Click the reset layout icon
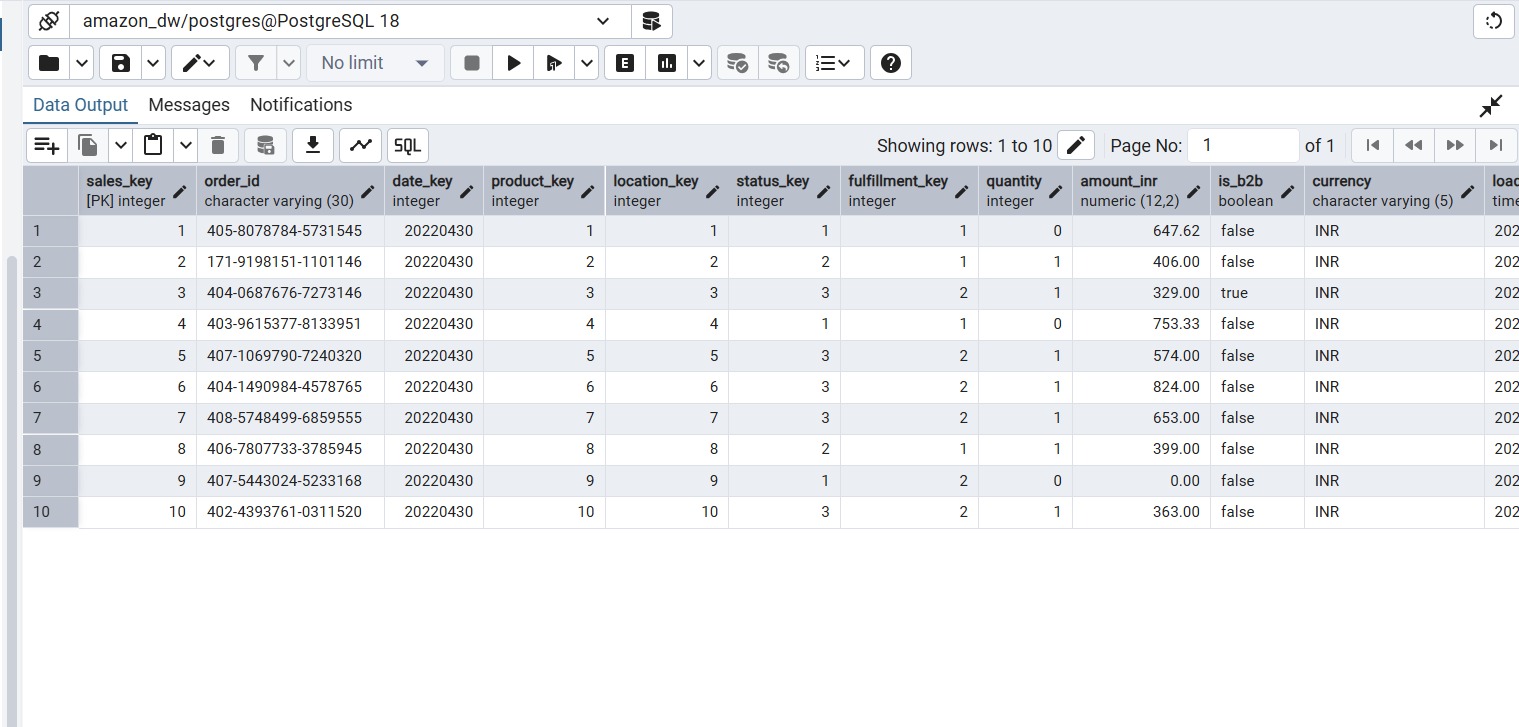1519x727 pixels. point(1494,21)
